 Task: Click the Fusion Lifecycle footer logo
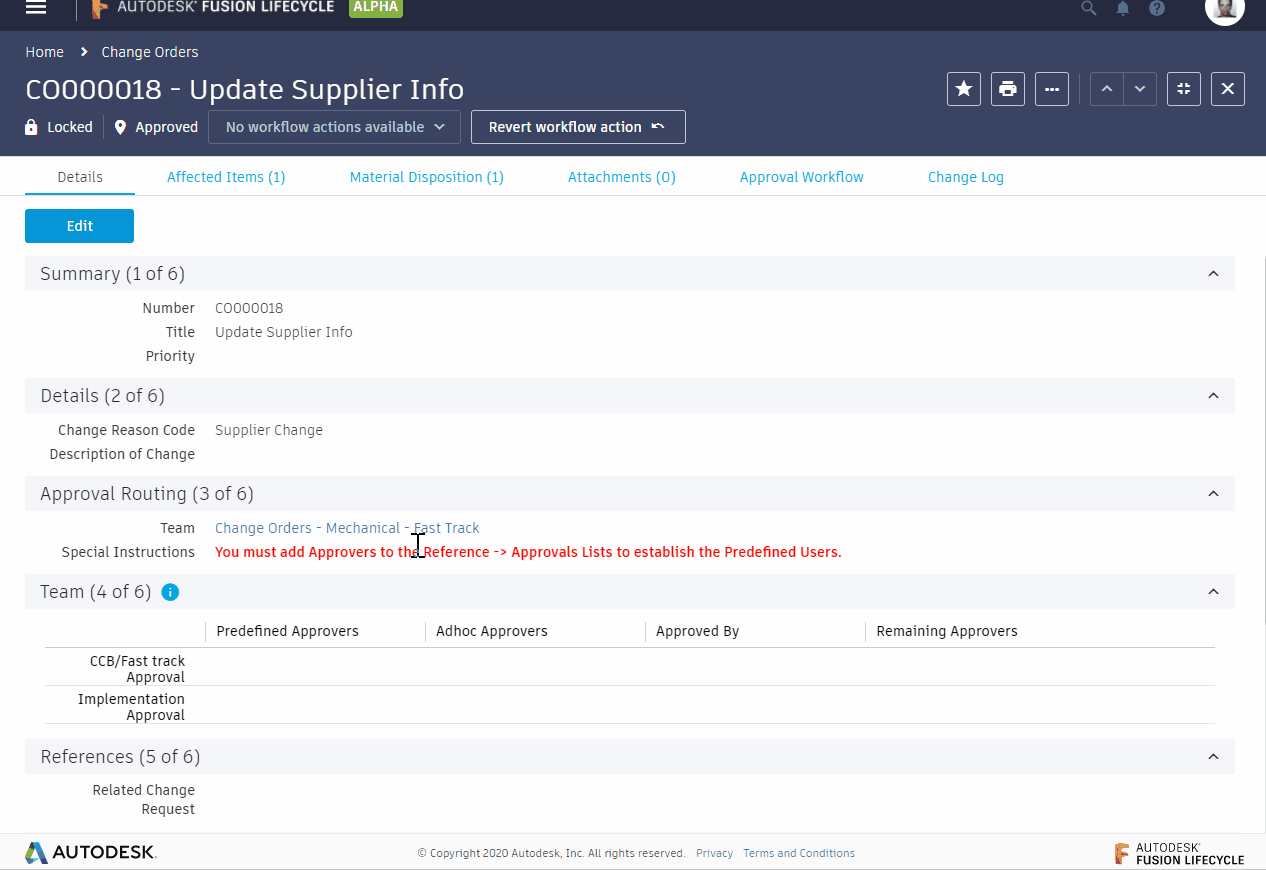click(x=1180, y=853)
